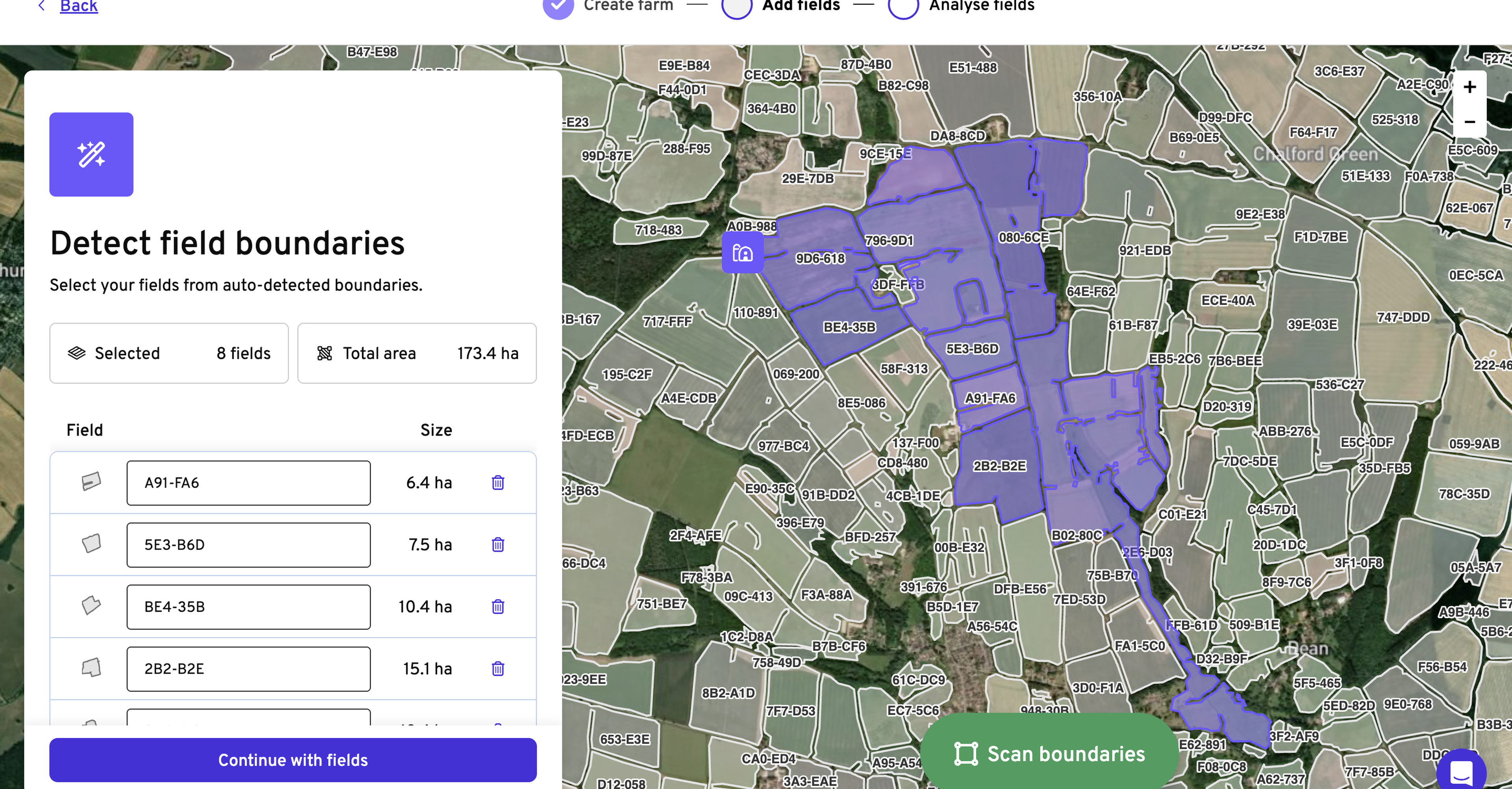Select map field labeled 069-200
The width and height of the screenshot is (1512, 789).
point(796,374)
